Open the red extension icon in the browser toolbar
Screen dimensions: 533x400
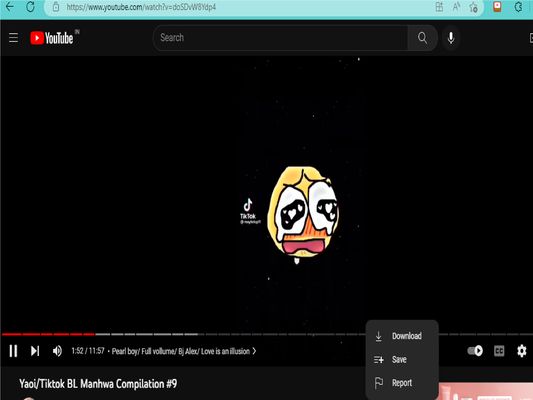(x=497, y=7)
